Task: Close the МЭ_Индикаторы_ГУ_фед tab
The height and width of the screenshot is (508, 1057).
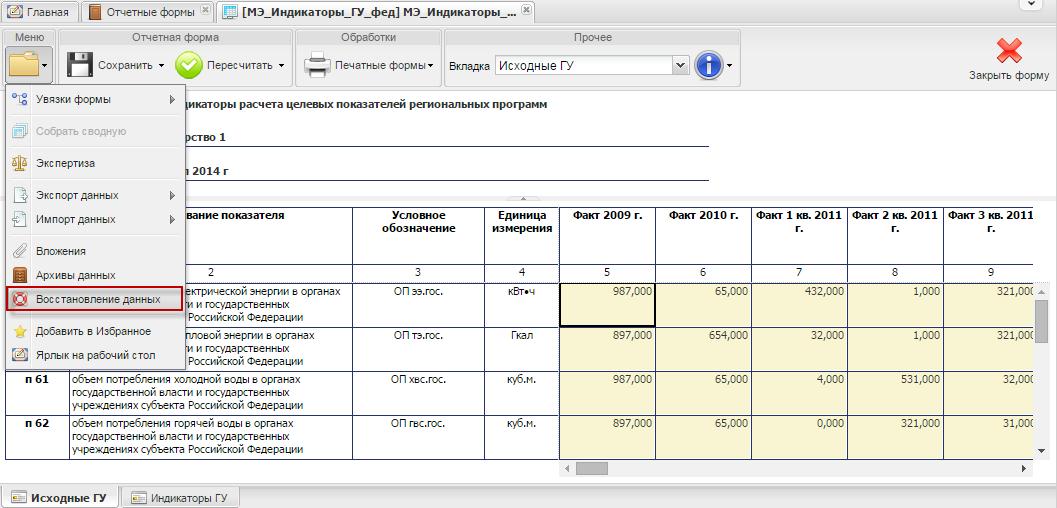Action: 526,10
